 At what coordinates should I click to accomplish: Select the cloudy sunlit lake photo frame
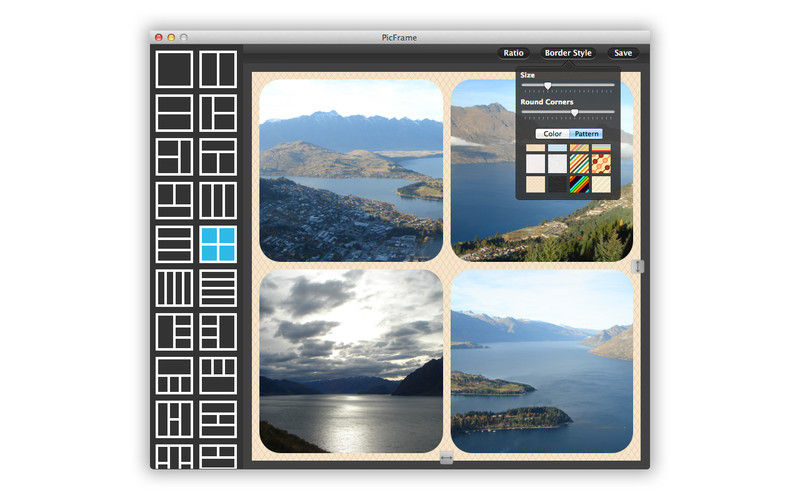351,361
